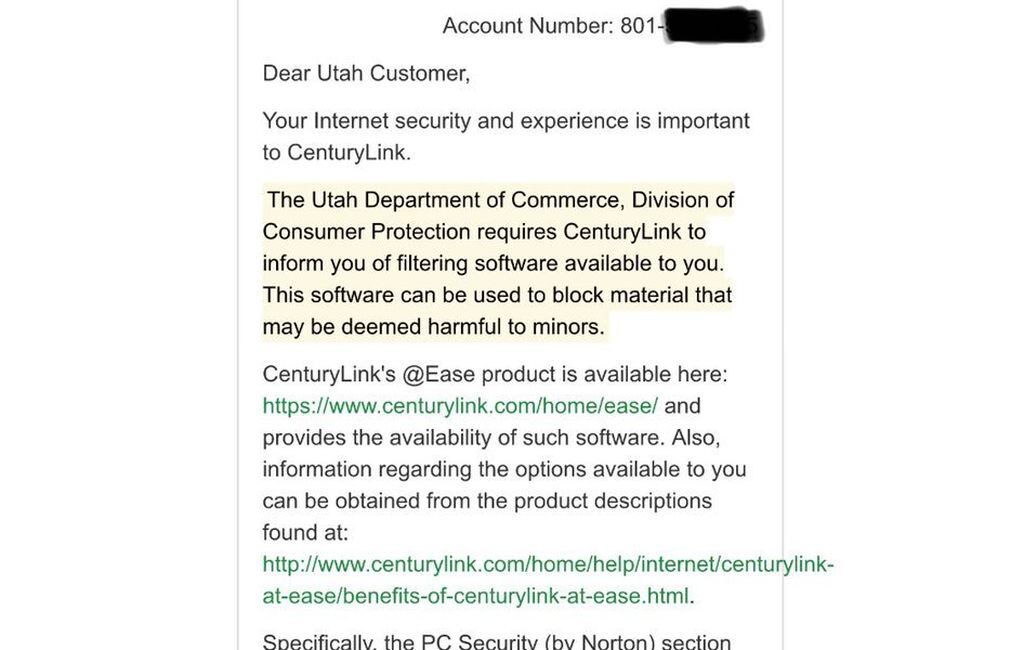This screenshot has height=650, width=1024.
Task: Click the text 'product is available here:'
Action: pos(604,374)
